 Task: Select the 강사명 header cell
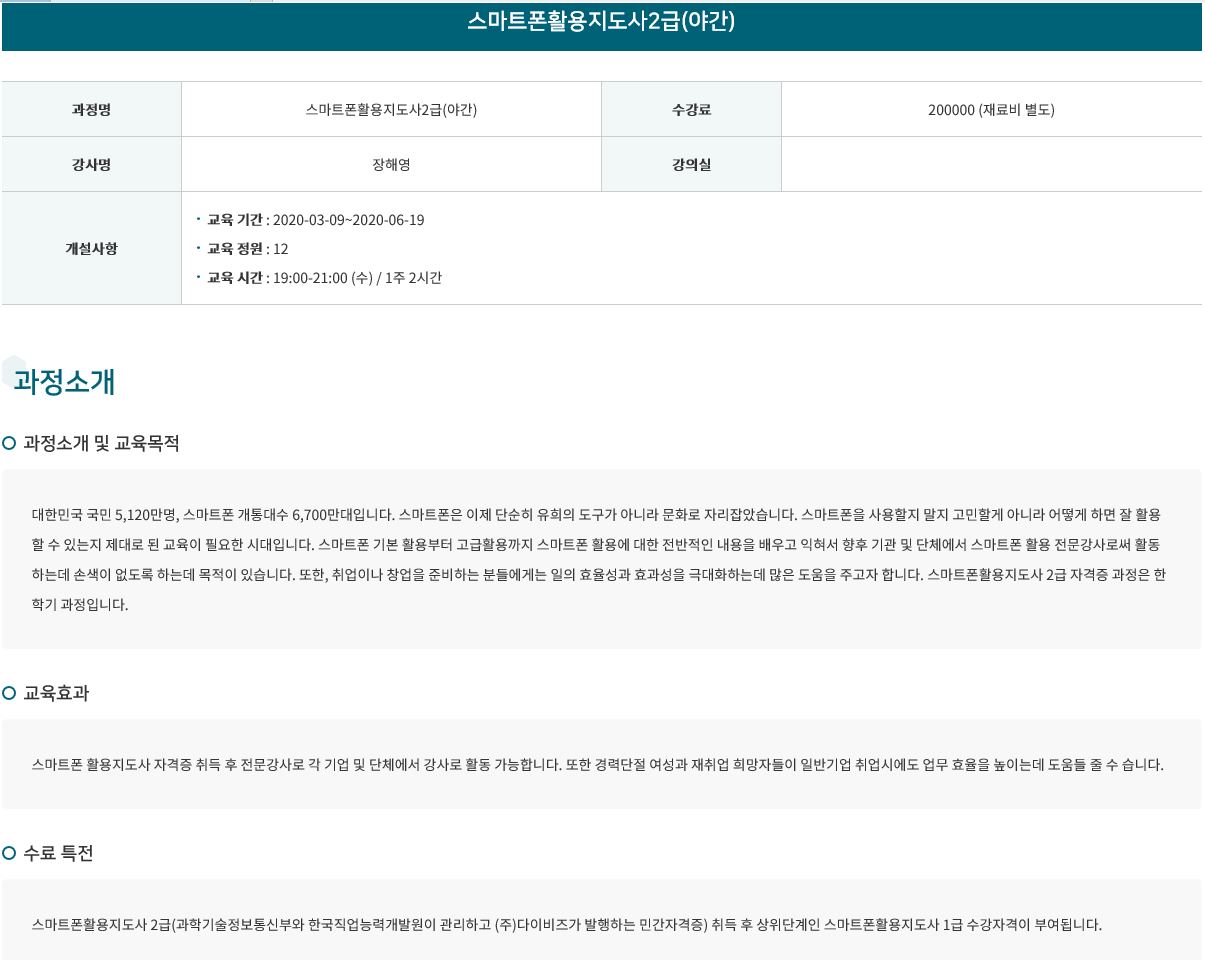(x=91, y=165)
